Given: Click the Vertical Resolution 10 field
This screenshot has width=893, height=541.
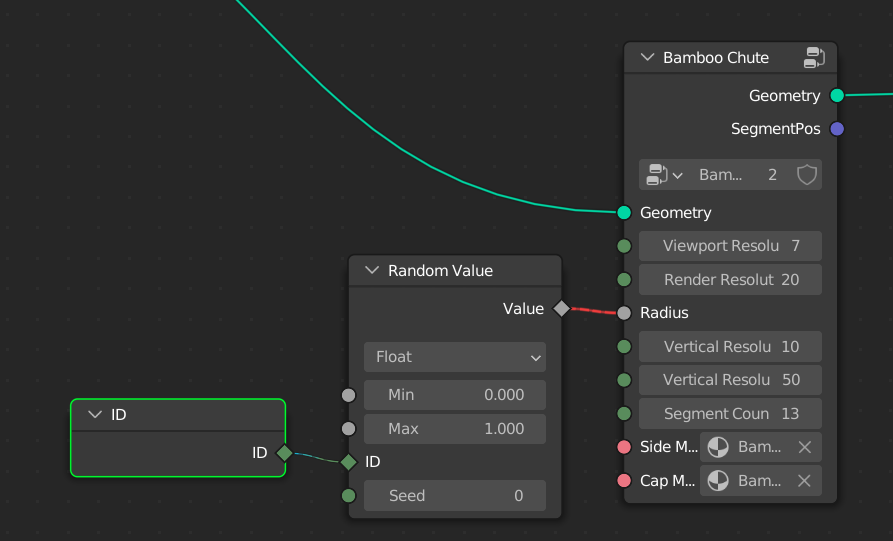Looking at the screenshot, I should coord(730,346).
